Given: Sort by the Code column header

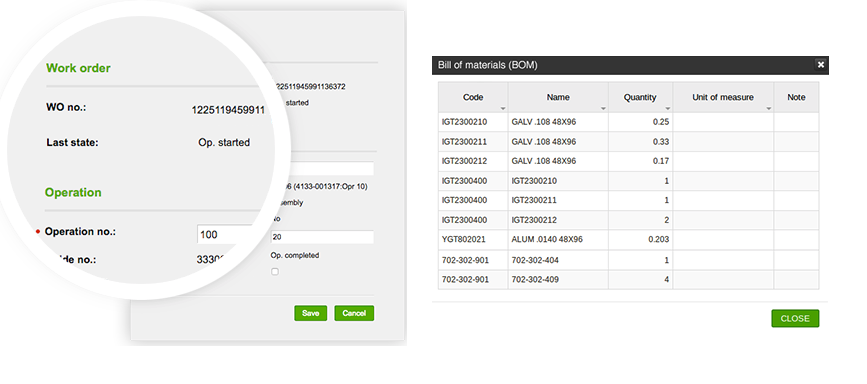Looking at the screenshot, I should (x=473, y=97).
